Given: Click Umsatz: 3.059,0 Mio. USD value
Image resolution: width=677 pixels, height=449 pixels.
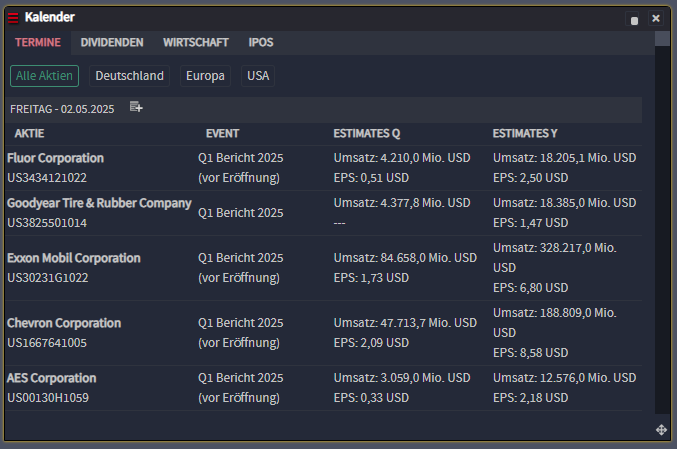Looking at the screenshot, I should point(402,378).
